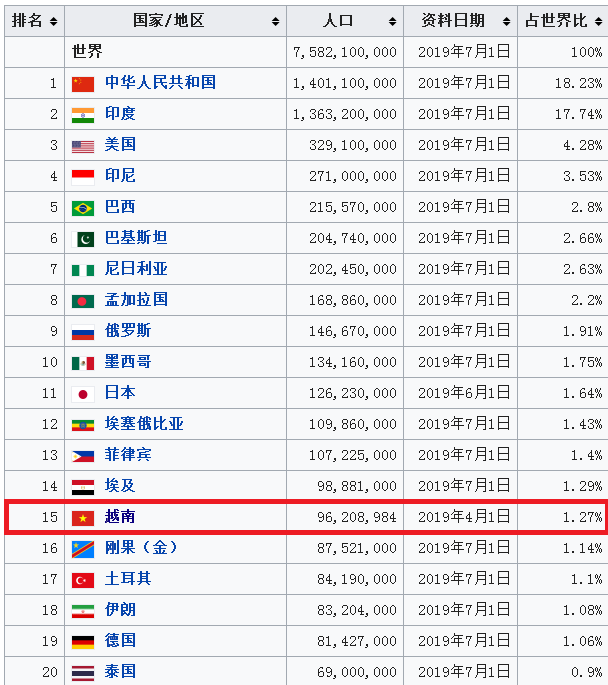Viewport: 608px width, 685px height.
Task: Sort table by 占世界比 column arrows
Action: pyautogui.click(x=598, y=21)
